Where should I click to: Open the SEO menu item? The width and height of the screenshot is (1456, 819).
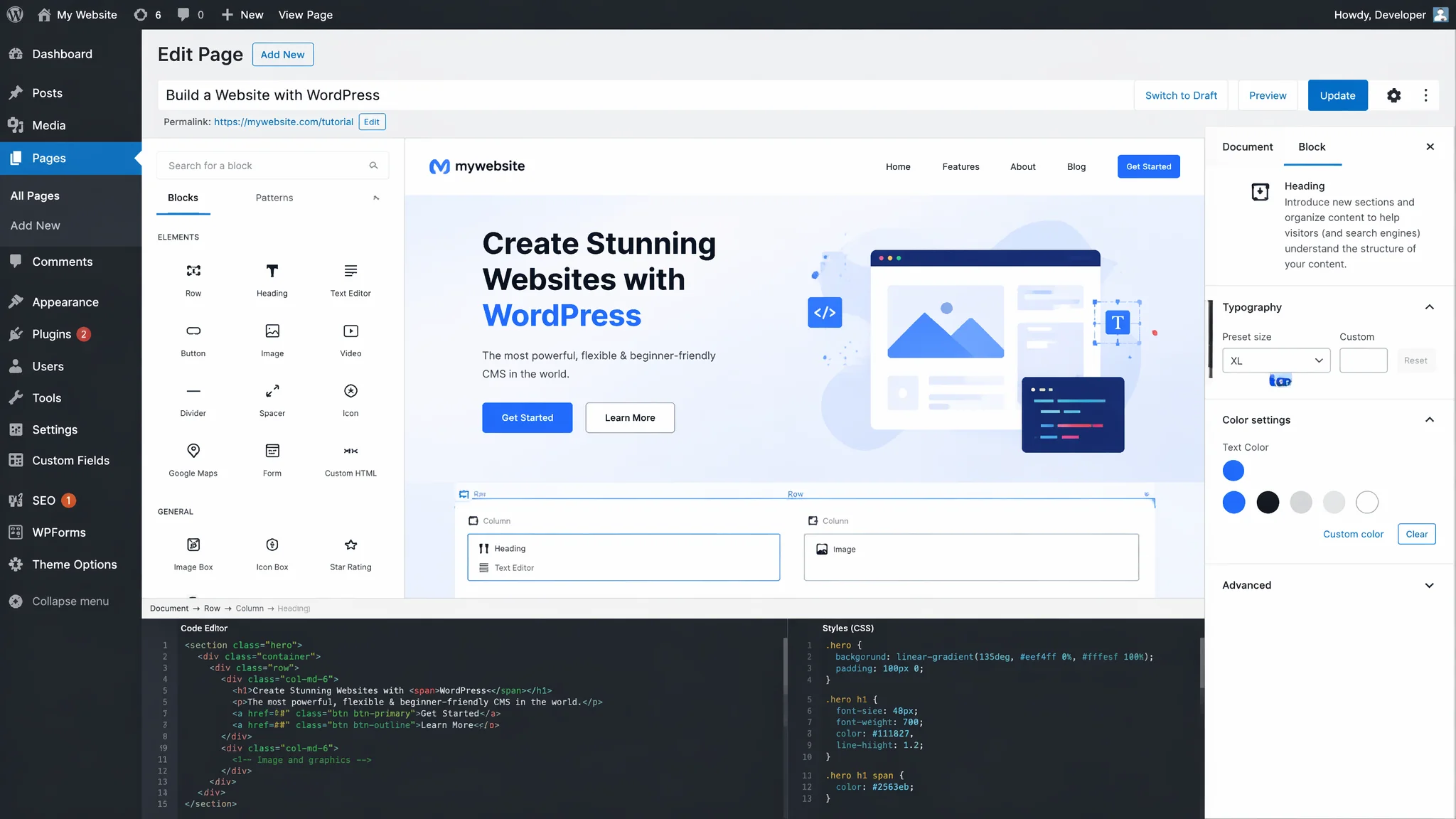tap(43, 500)
